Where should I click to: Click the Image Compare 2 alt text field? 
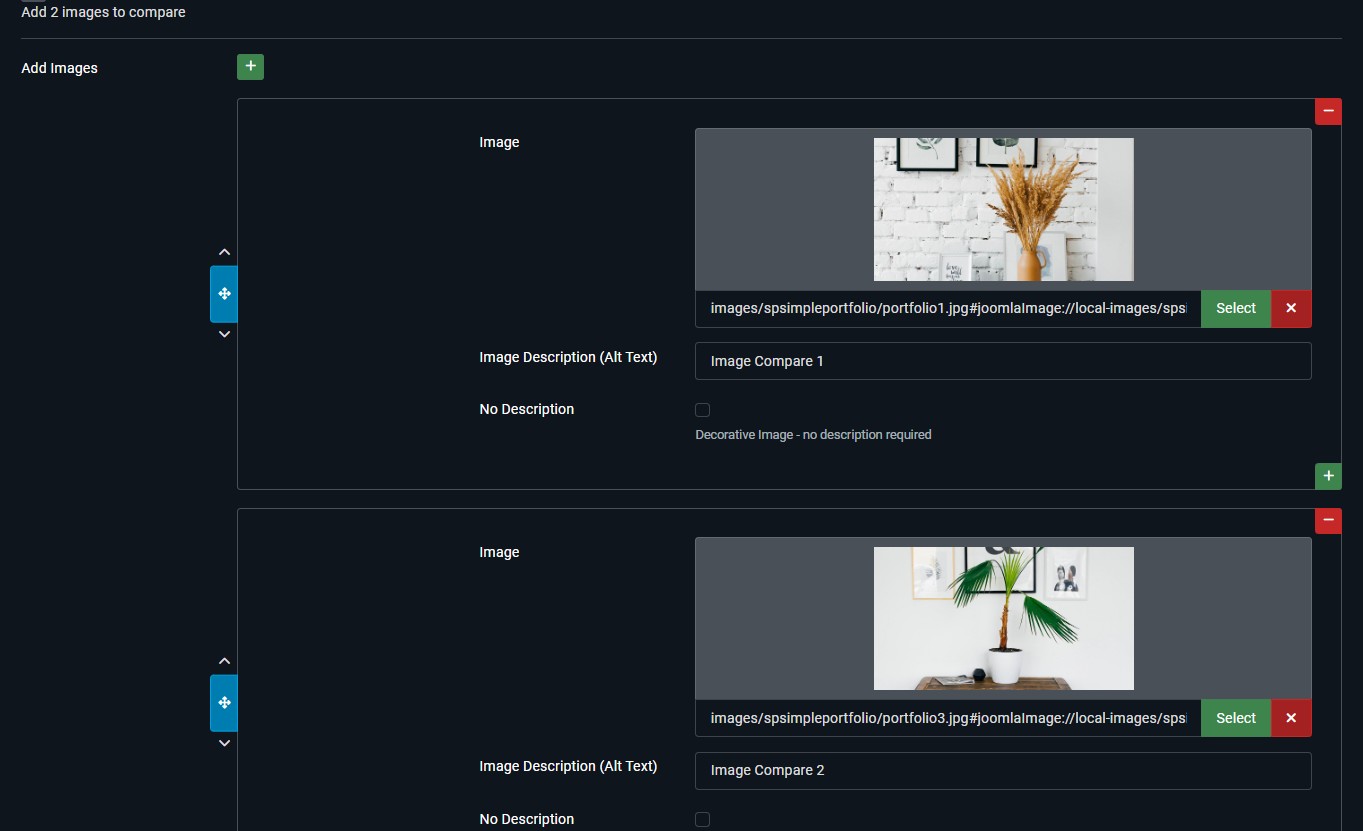pyautogui.click(x=1002, y=770)
